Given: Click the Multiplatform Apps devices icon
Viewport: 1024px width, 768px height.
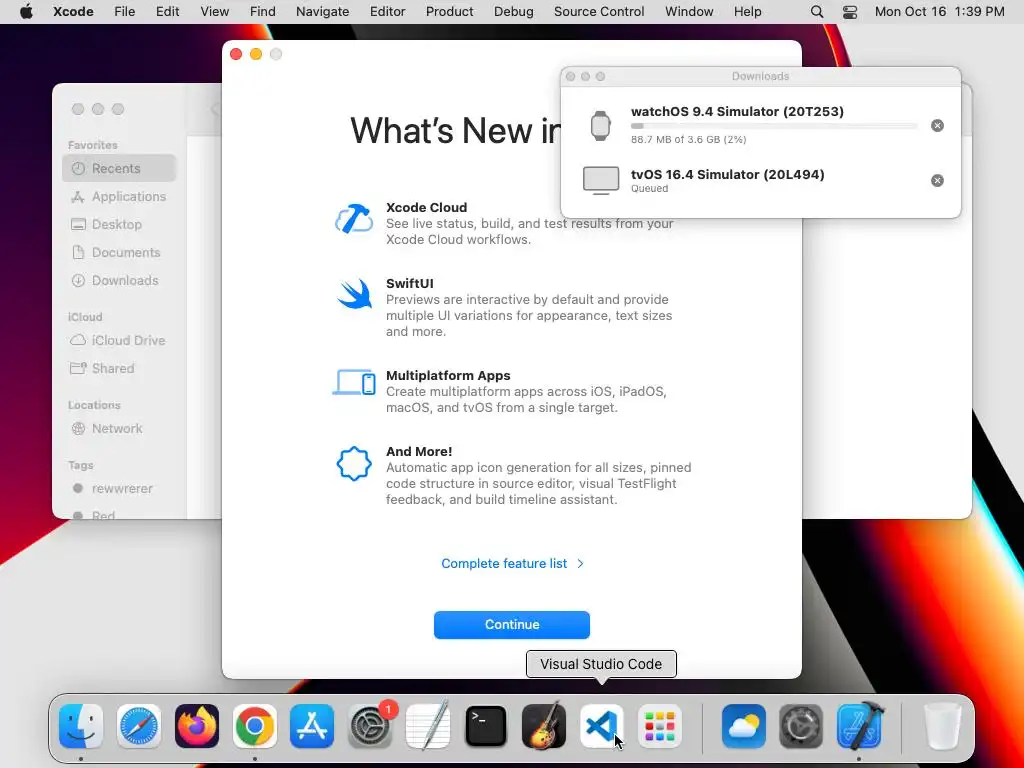Looking at the screenshot, I should tap(354, 383).
